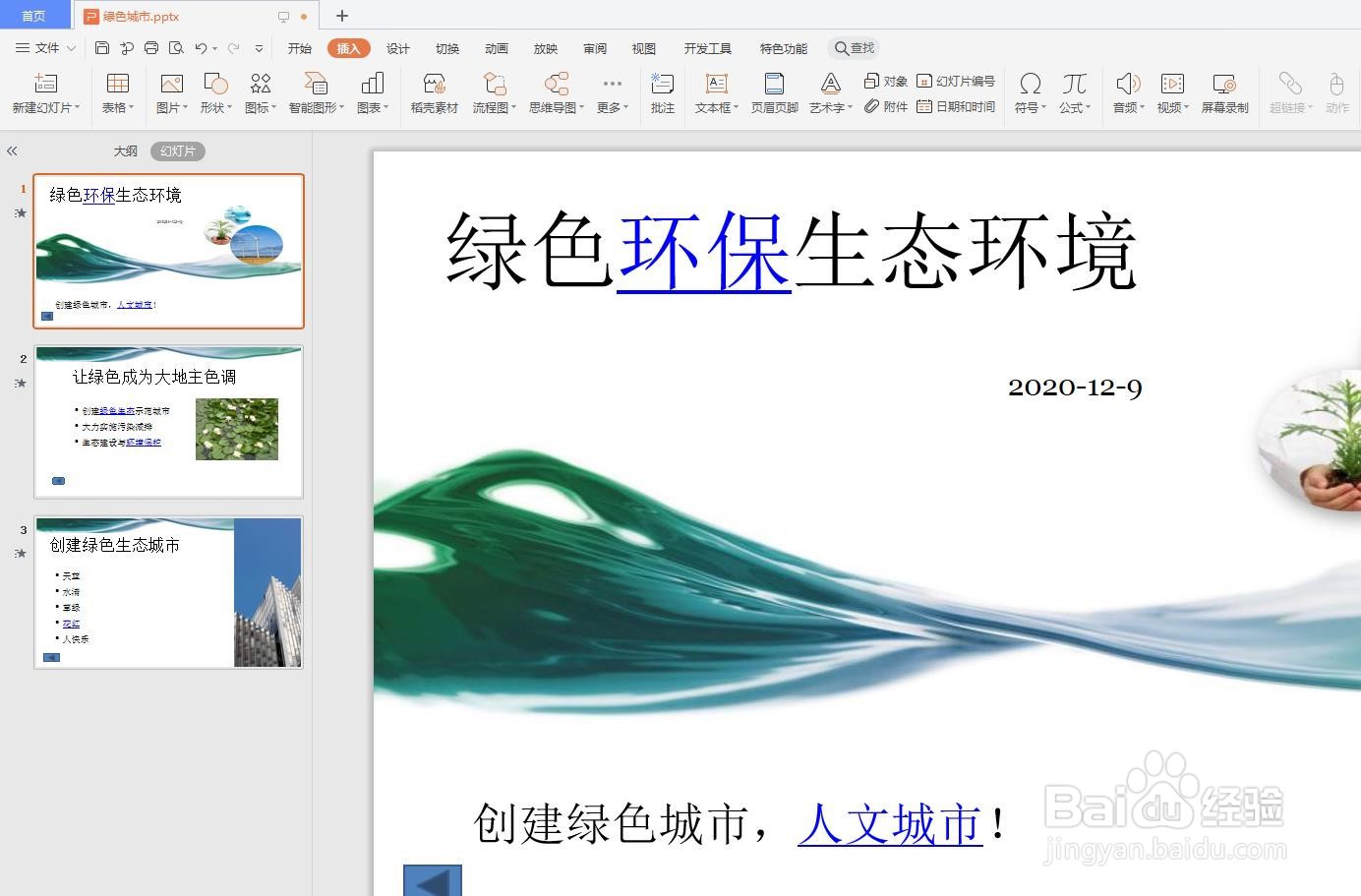Image resolution: width=1361 pixels, height=896 pixels.
Task: Click the 超链接 hyperlink icon
Action: click(x=1290, y=83)
